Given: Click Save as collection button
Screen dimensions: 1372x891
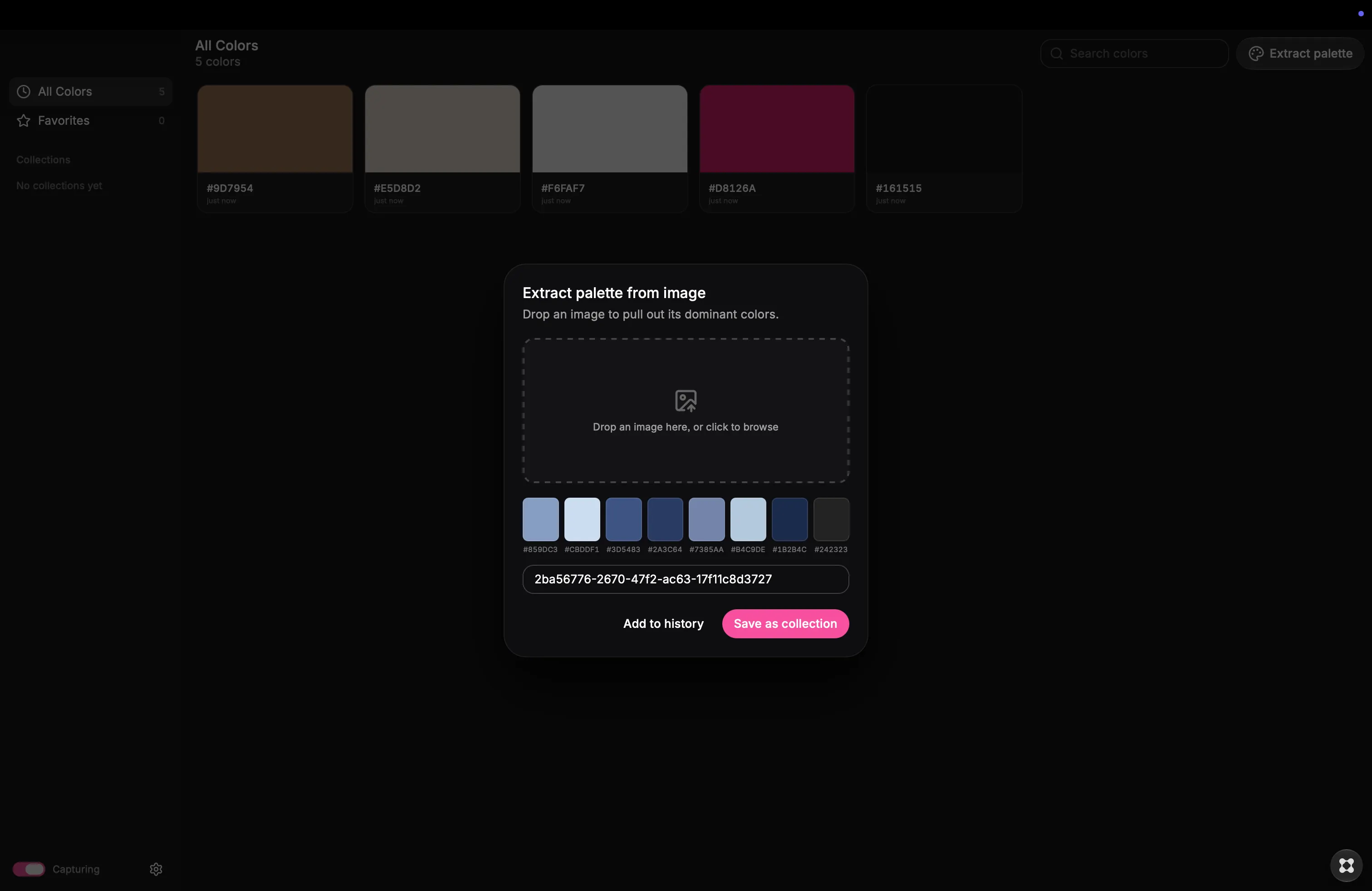Looking at the screenshot, I should (x=785, y=624).
